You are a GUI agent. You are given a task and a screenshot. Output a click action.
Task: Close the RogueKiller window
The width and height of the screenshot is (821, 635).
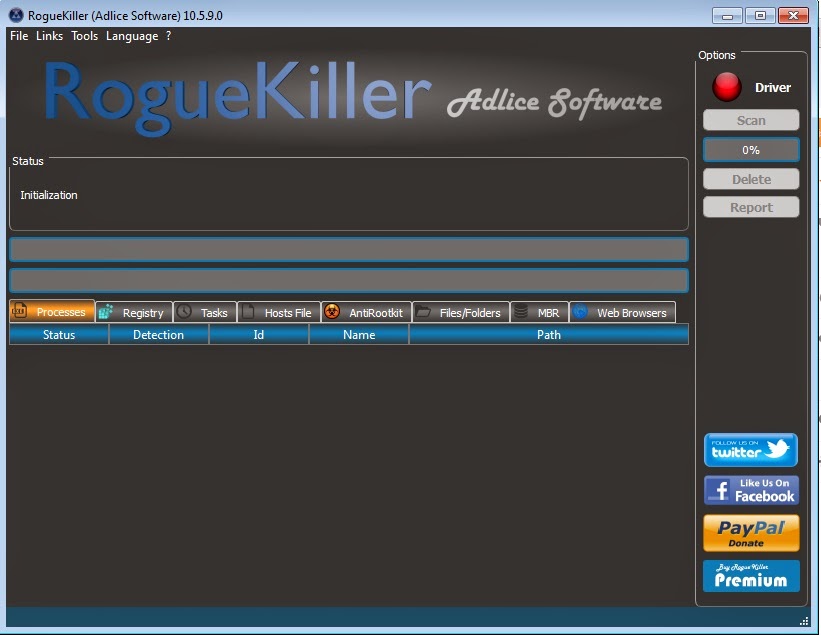(793, 16)
